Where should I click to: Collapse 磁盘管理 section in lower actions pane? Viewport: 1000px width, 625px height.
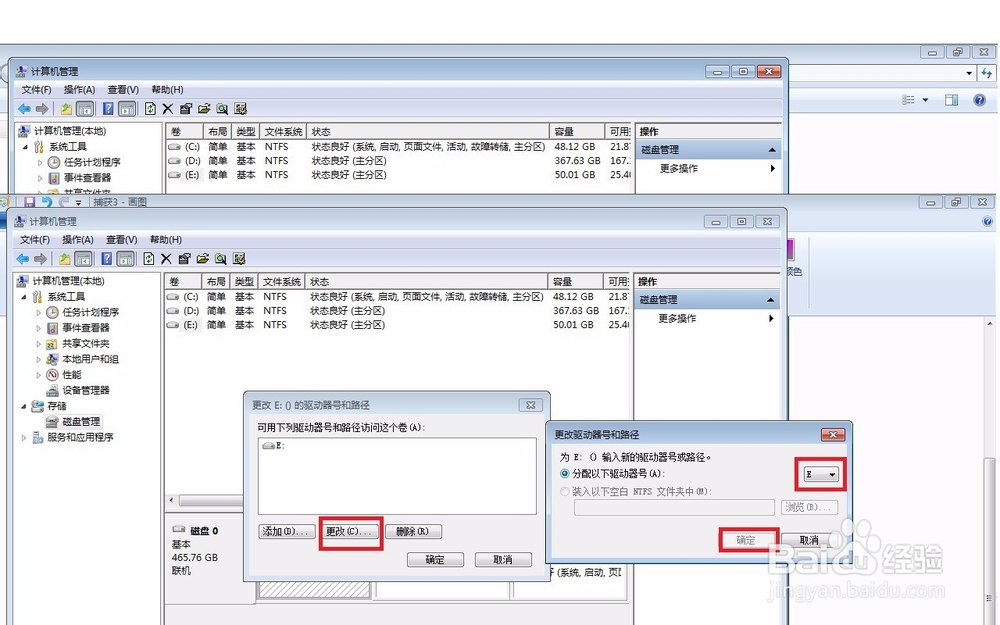pyautogui.click(x=770, y=300)
